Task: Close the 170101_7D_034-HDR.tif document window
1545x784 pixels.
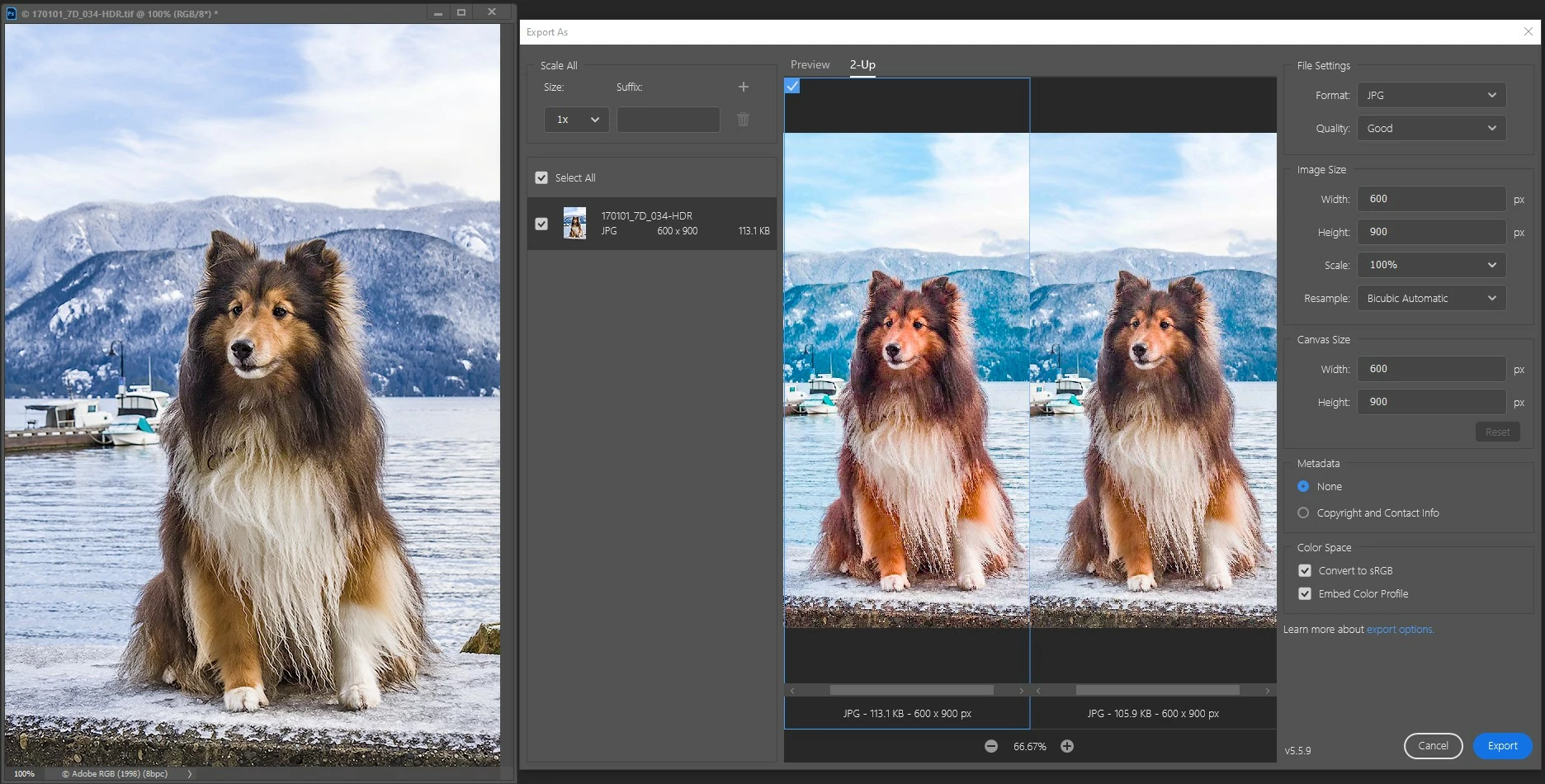Action: pyautogui.click(x=492, y=12)
